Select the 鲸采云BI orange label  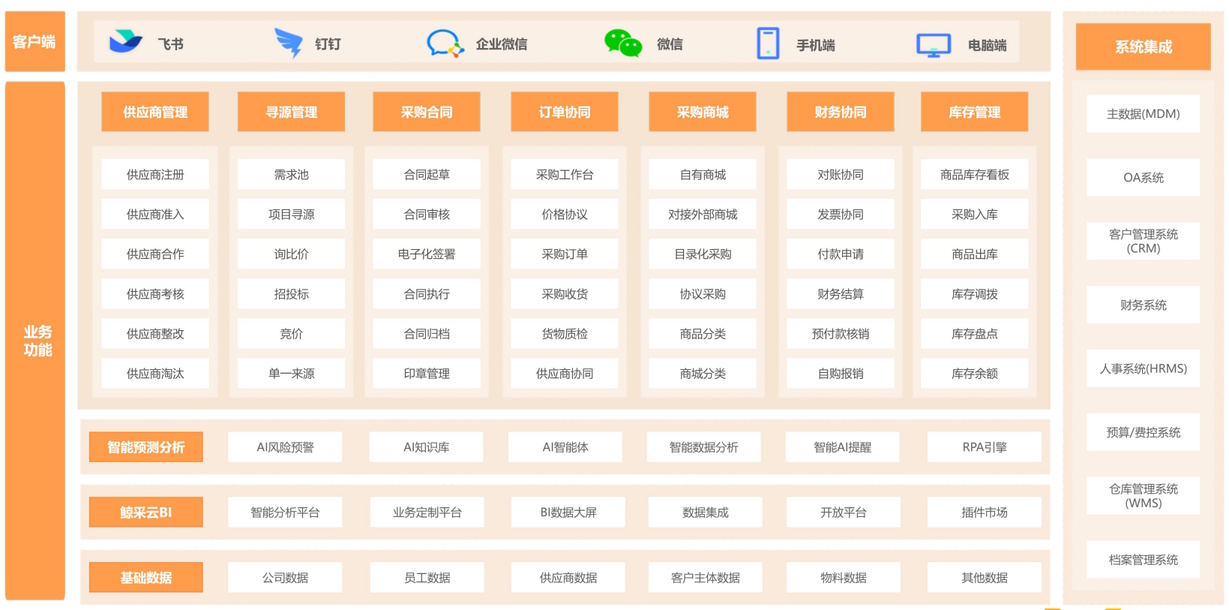pos(146,512)
